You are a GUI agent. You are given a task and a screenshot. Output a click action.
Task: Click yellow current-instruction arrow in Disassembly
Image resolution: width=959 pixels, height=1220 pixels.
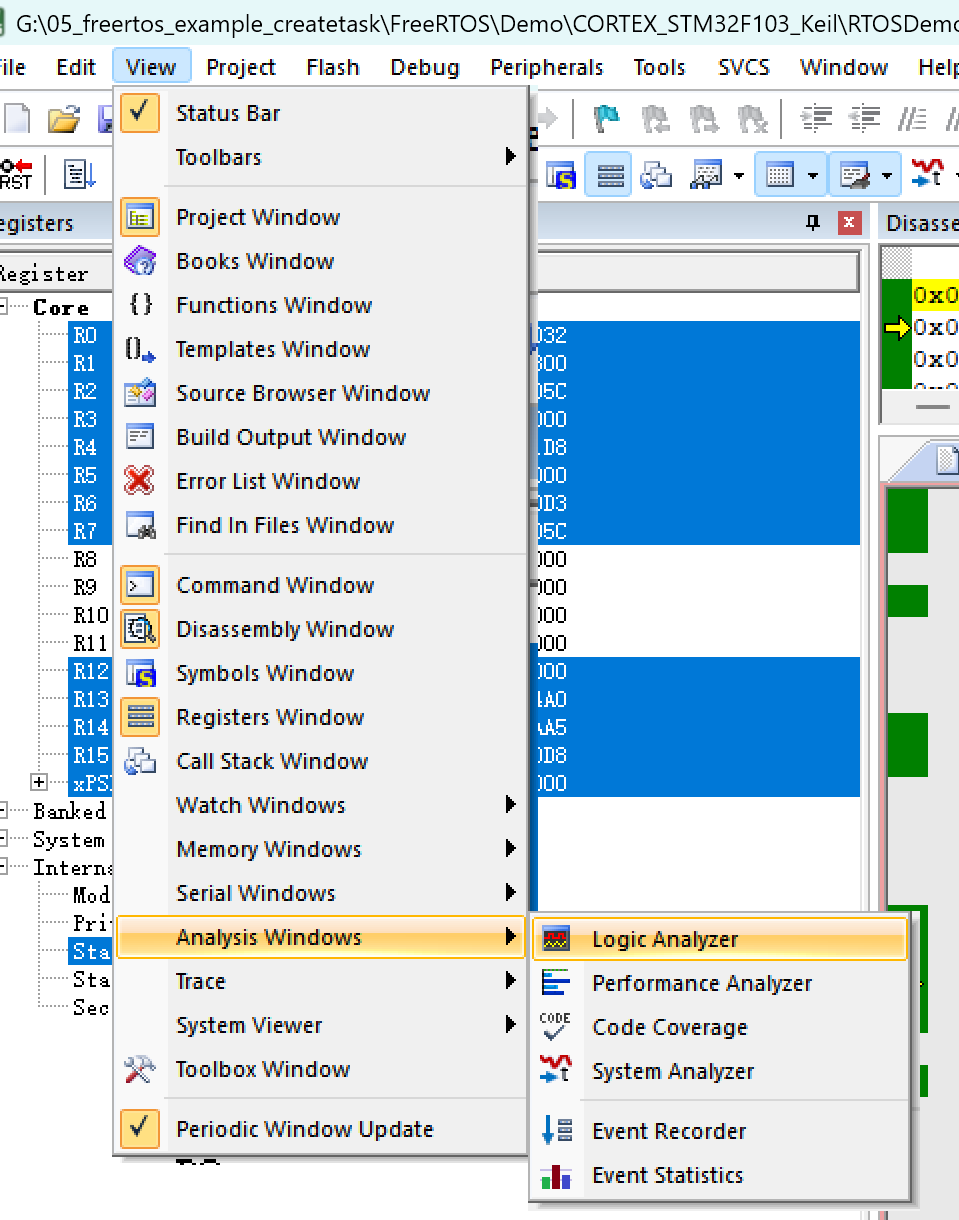[897, 327]
